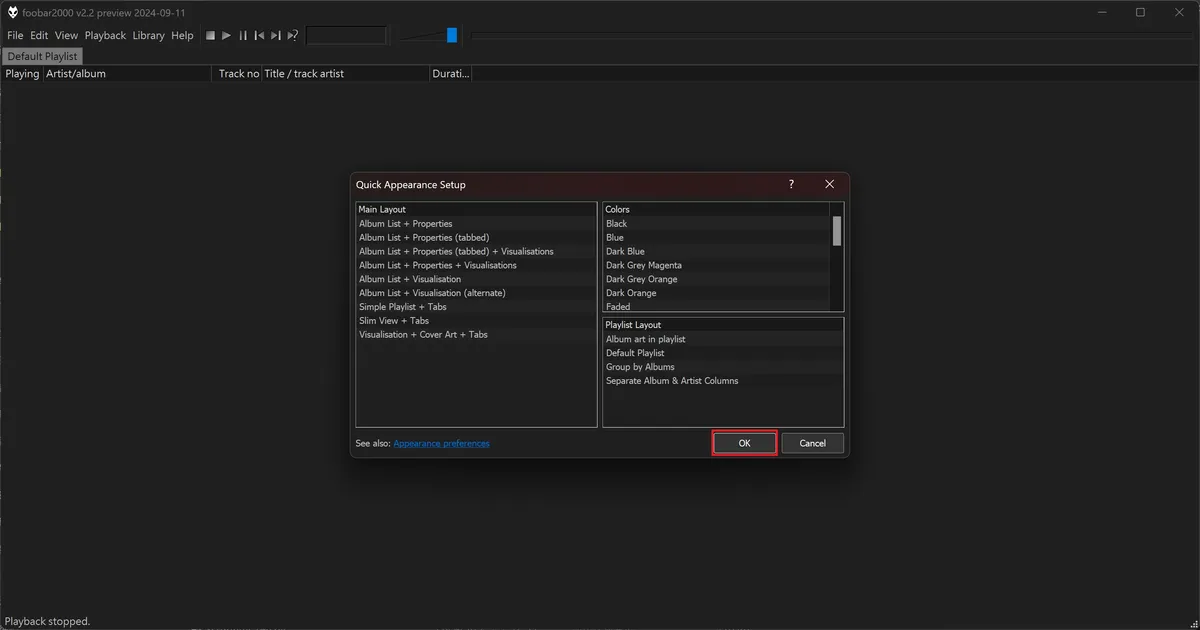Click the playback order box in toolbar
This screenshot has width=1200, height=630.
pos(346,35)
